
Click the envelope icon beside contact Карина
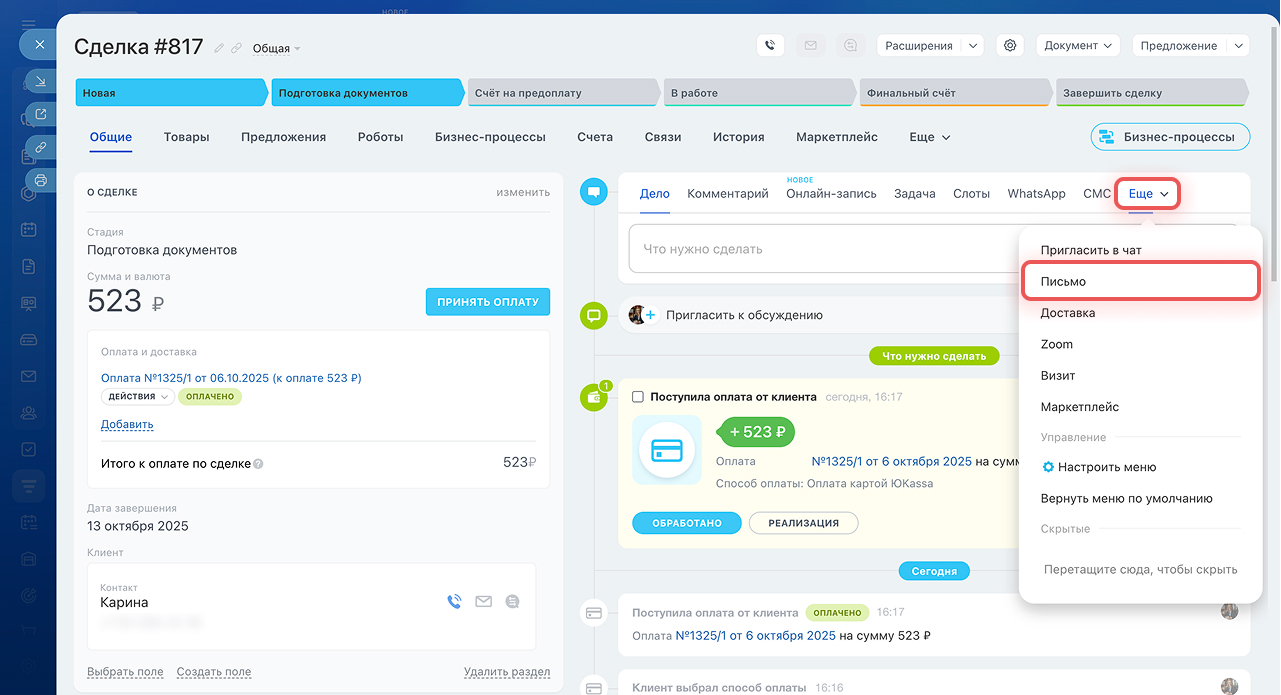pos(484,602)
